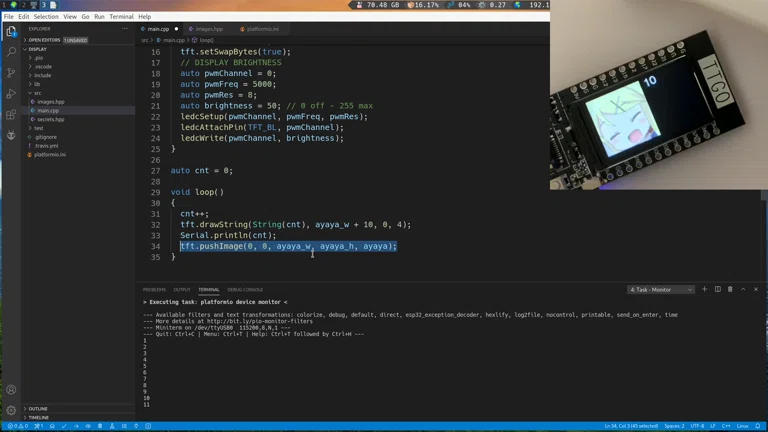Open the Help menu

click(144, 17)
